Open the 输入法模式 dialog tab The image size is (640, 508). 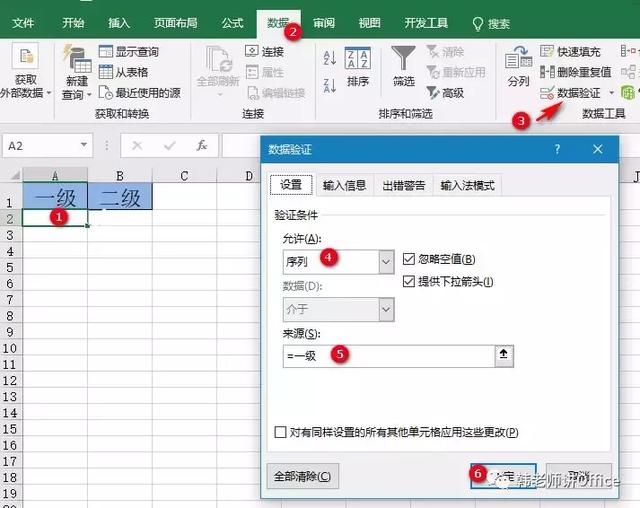point(467,186)
